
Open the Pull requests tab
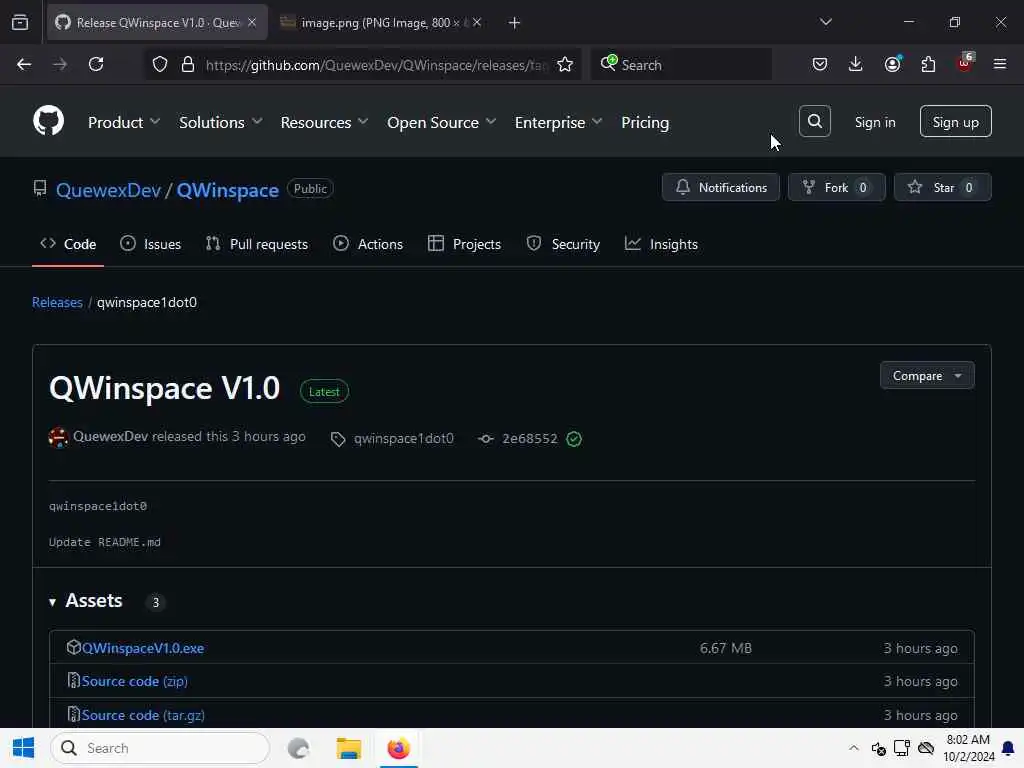(257, 244)
